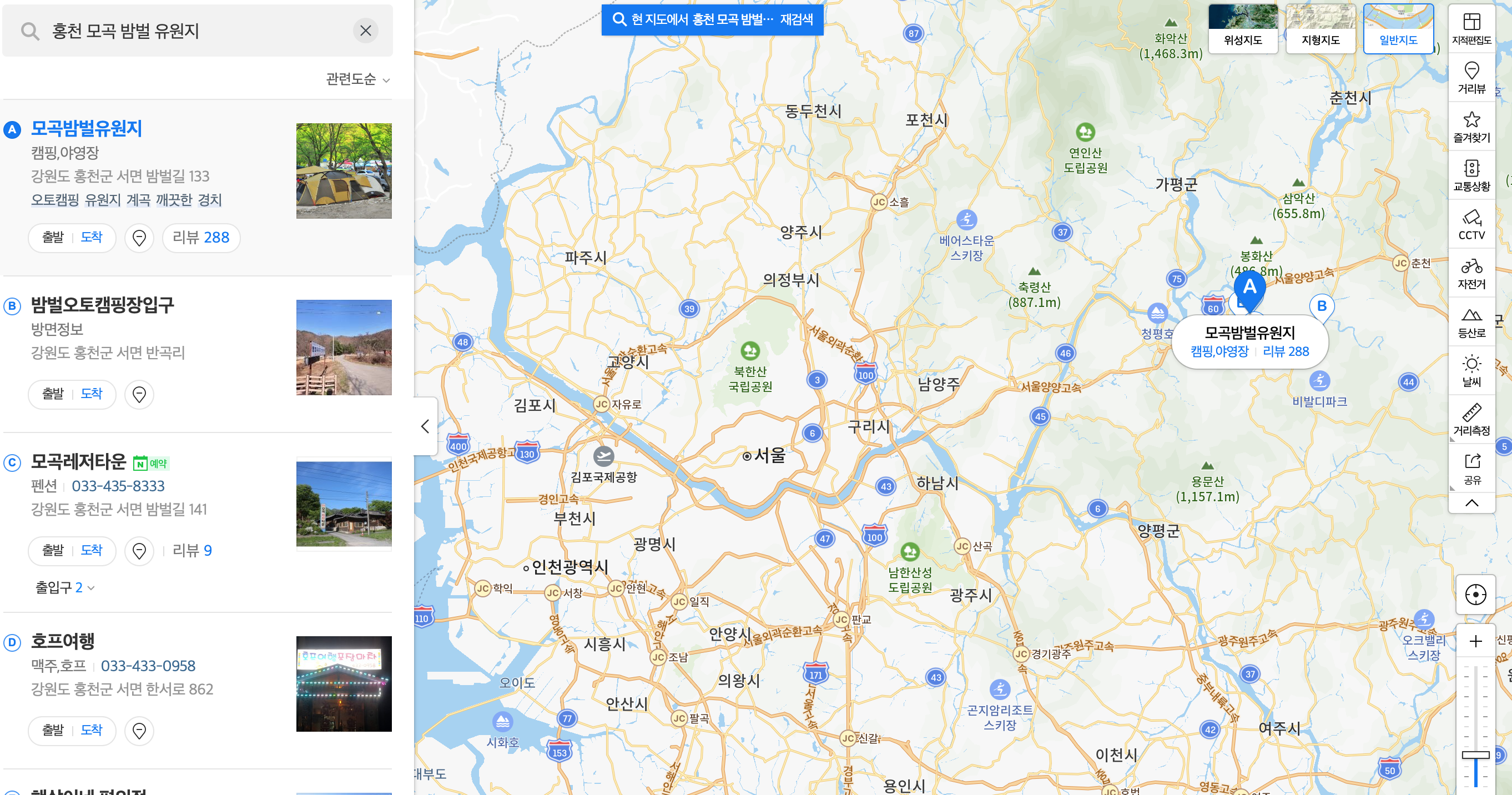Clear the search query with X button
This screenshot has height=795, width=1512.
coord(365,31)
